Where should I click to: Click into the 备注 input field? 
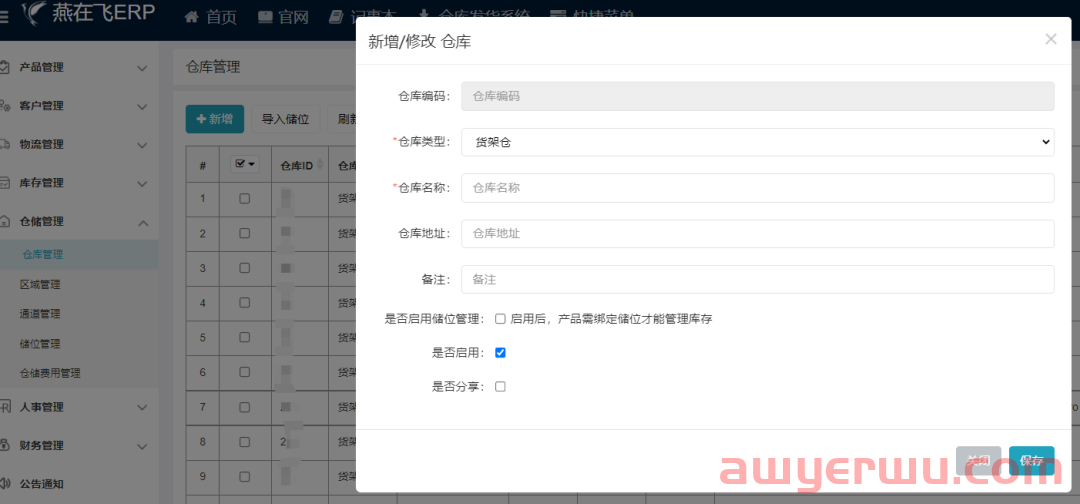coord(757,279)
